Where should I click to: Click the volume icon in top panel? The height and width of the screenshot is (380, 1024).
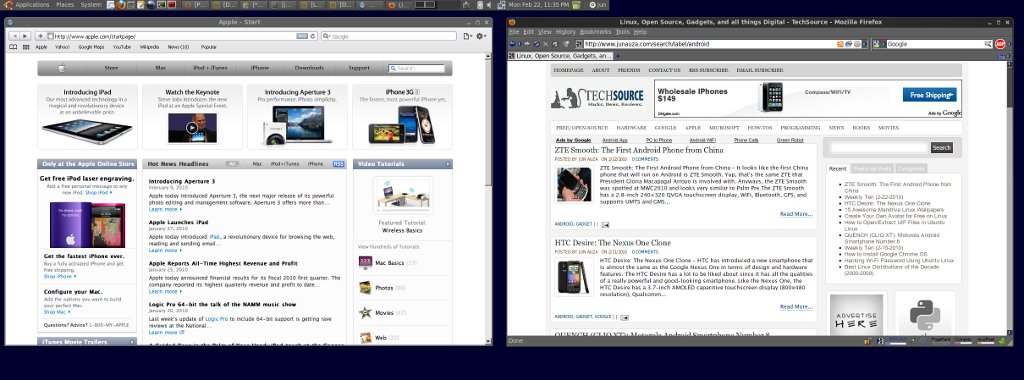click(488, 5)
